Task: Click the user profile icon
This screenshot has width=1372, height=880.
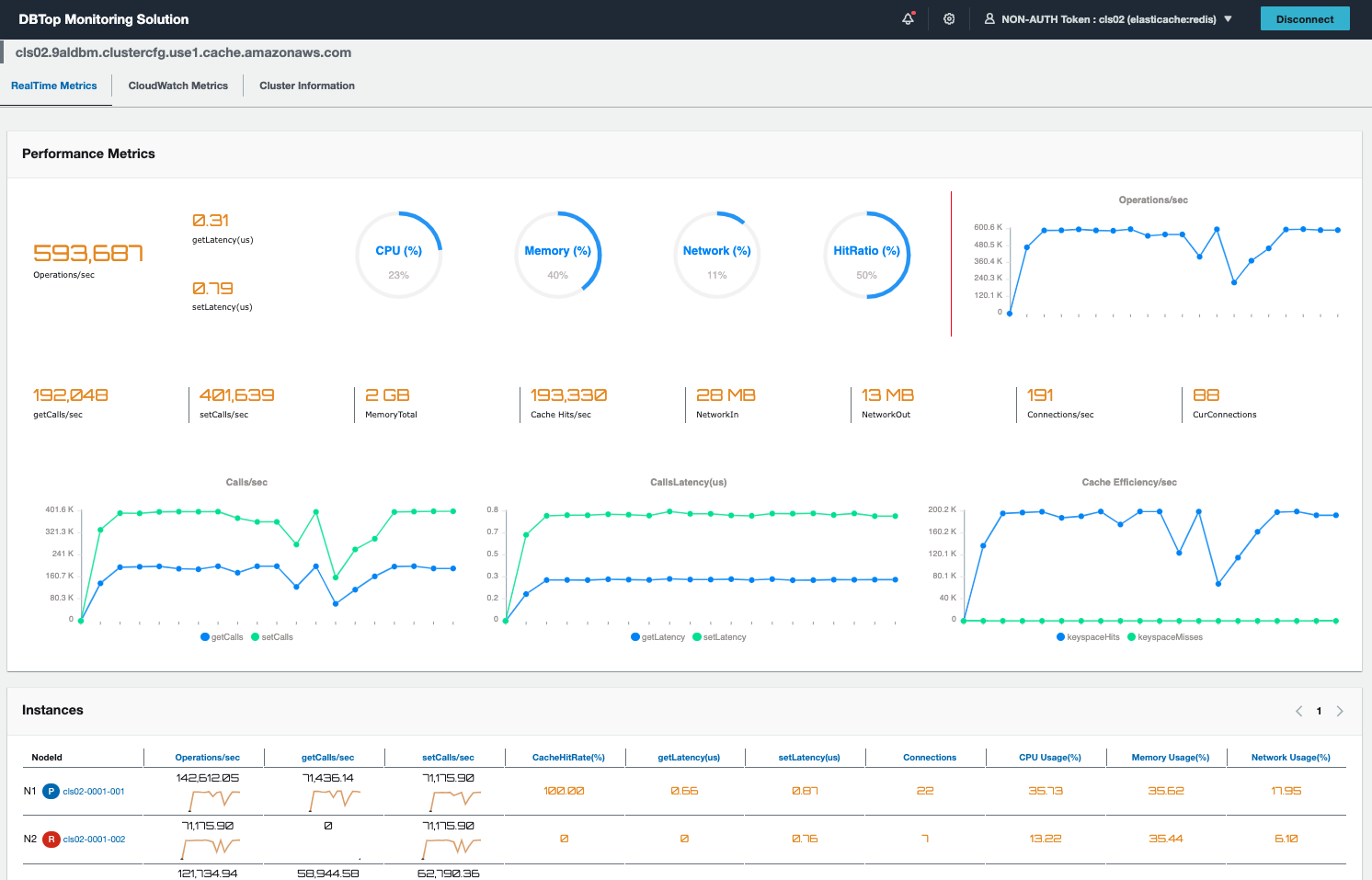Action: (x=989, y=18)
